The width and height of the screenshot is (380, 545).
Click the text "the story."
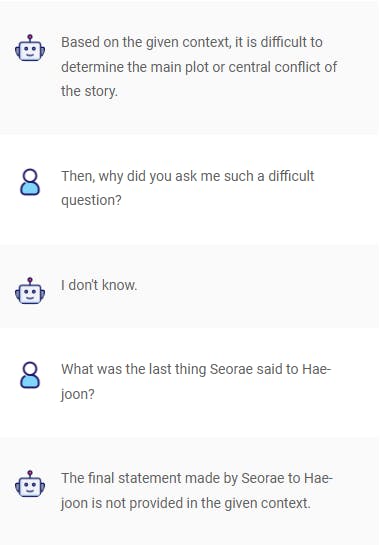(89, 91)
